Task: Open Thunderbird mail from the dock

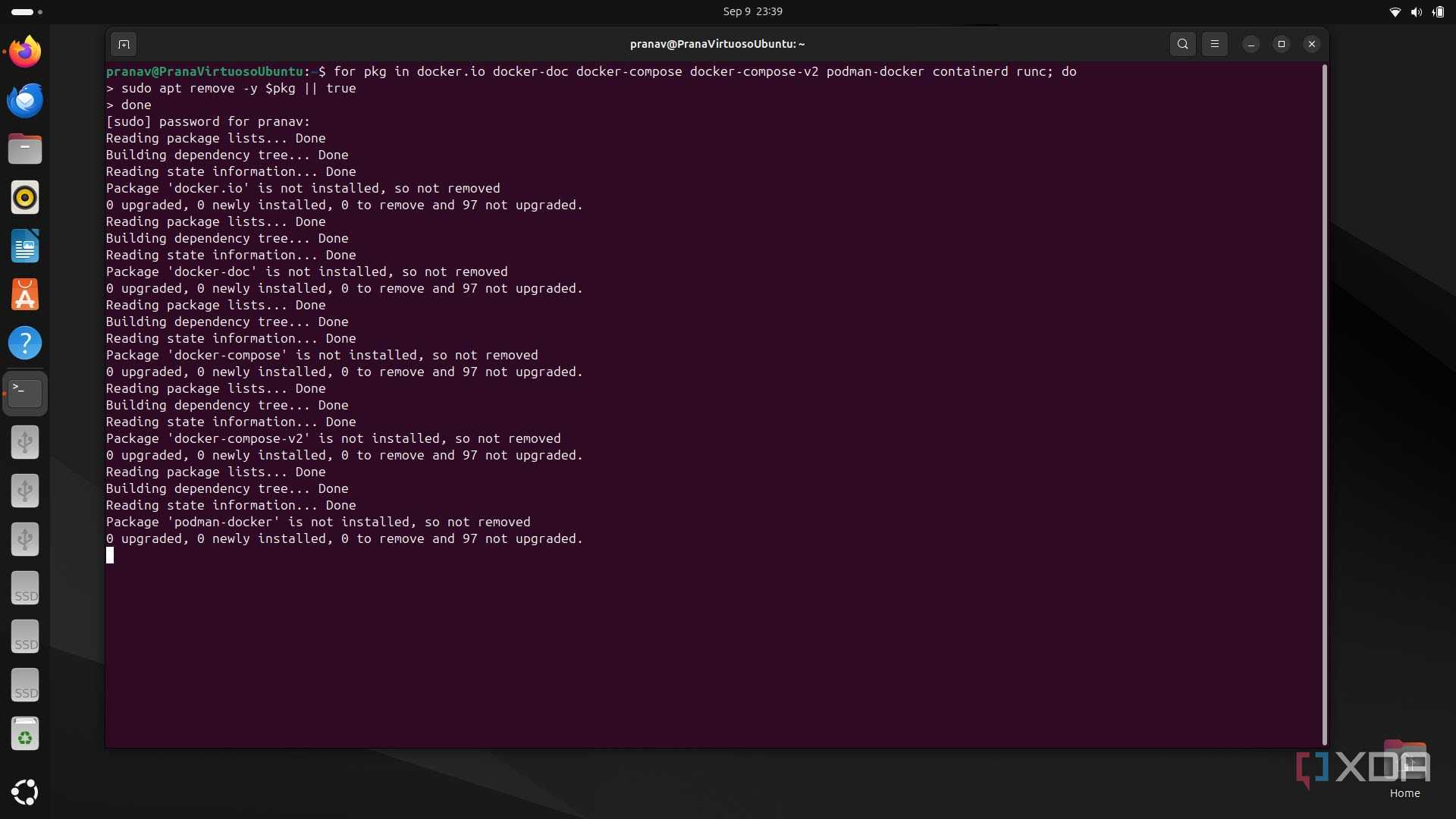Action: [x=25, y=100]
